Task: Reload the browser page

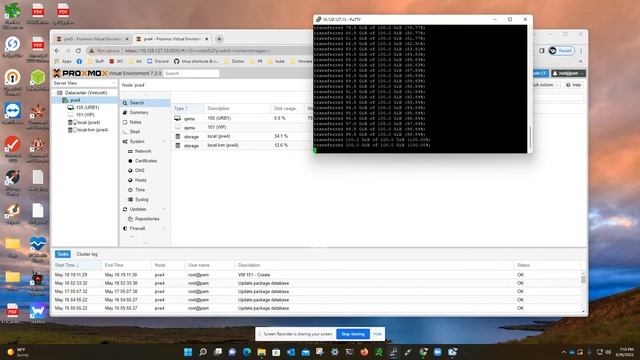Action: click(78, 51)
